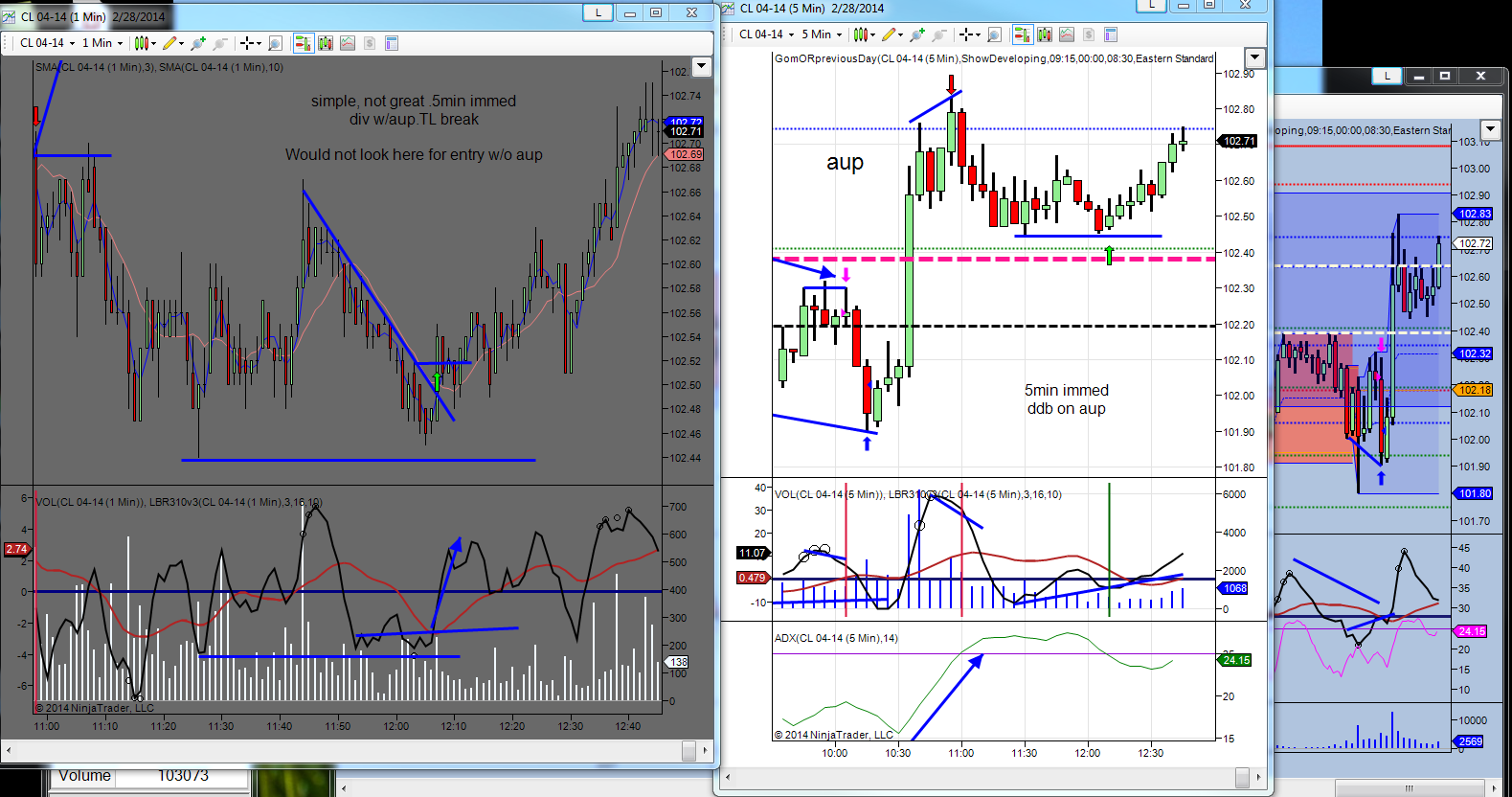The image size is (1512, 797).
Task: Click black 102.71 price marker on 5 Min scale
Action: pos(1238,141)
